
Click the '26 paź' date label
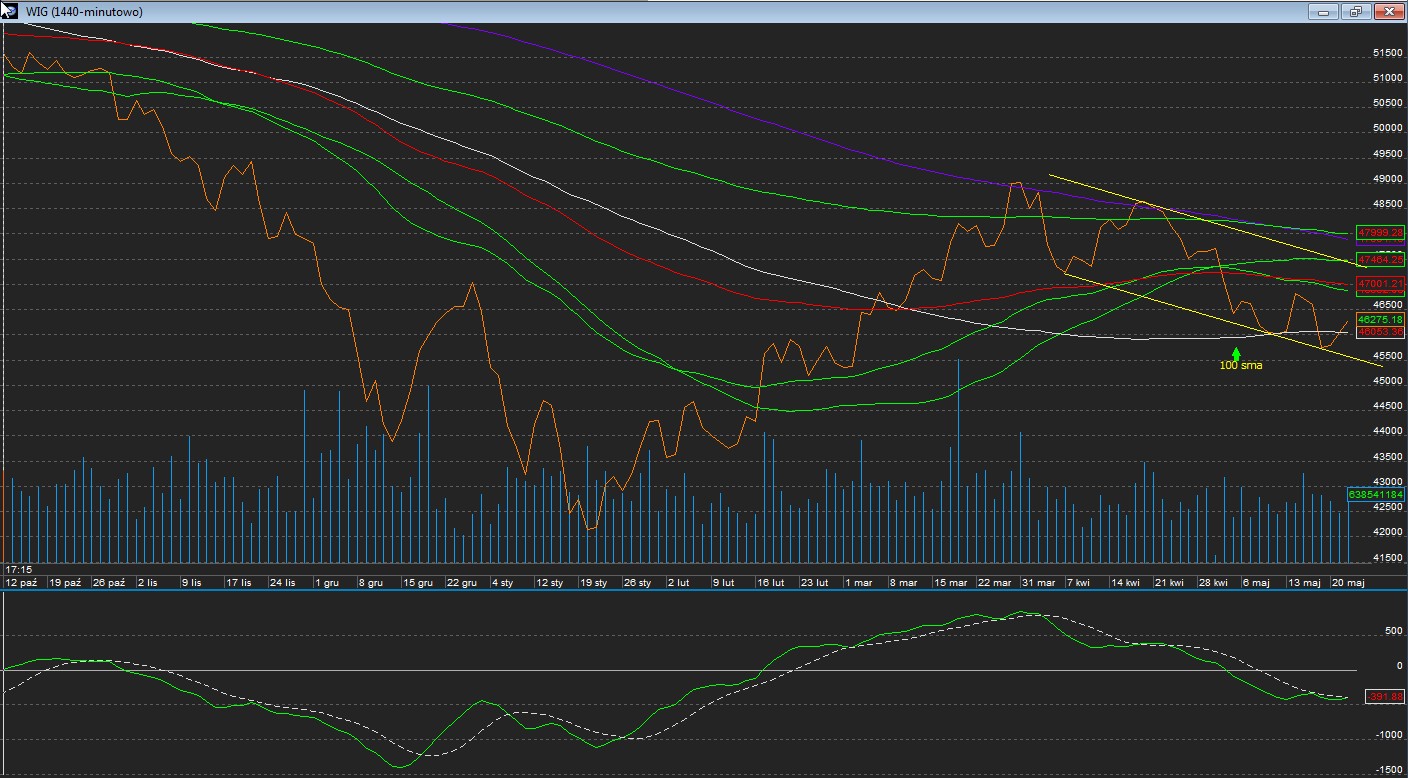tap(109, 581)
